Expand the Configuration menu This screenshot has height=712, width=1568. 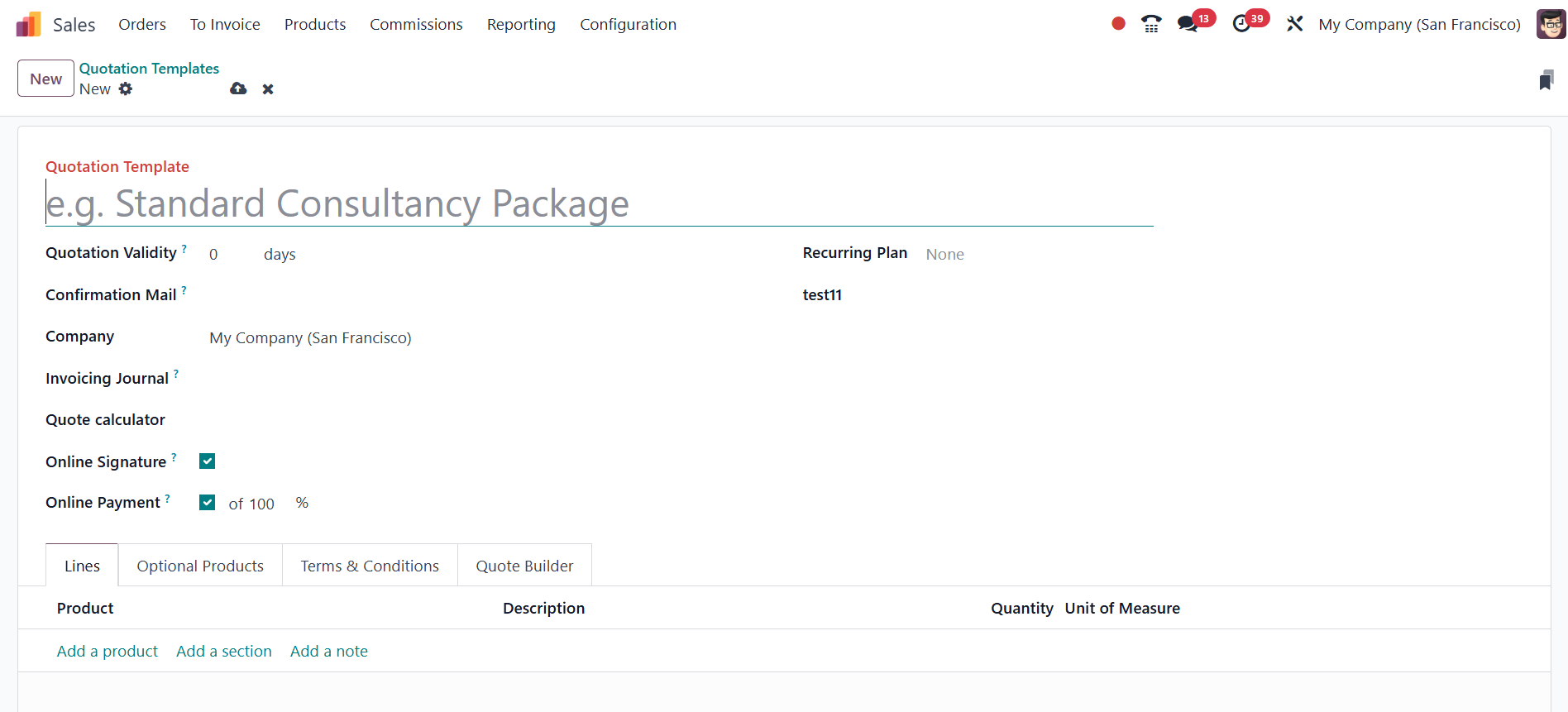tap(628, 25)
